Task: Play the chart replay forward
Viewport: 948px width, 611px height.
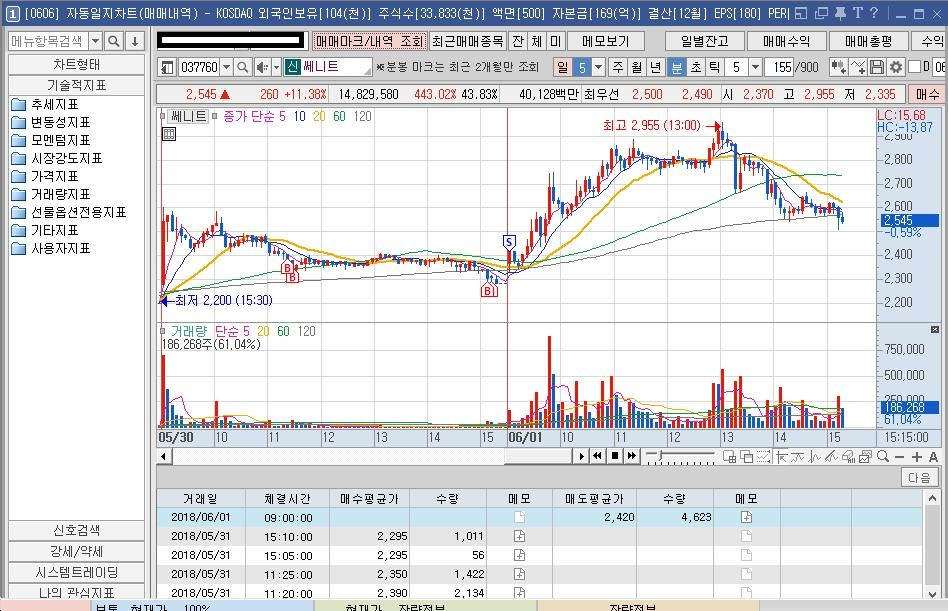Action: click(x=581, y=456)
